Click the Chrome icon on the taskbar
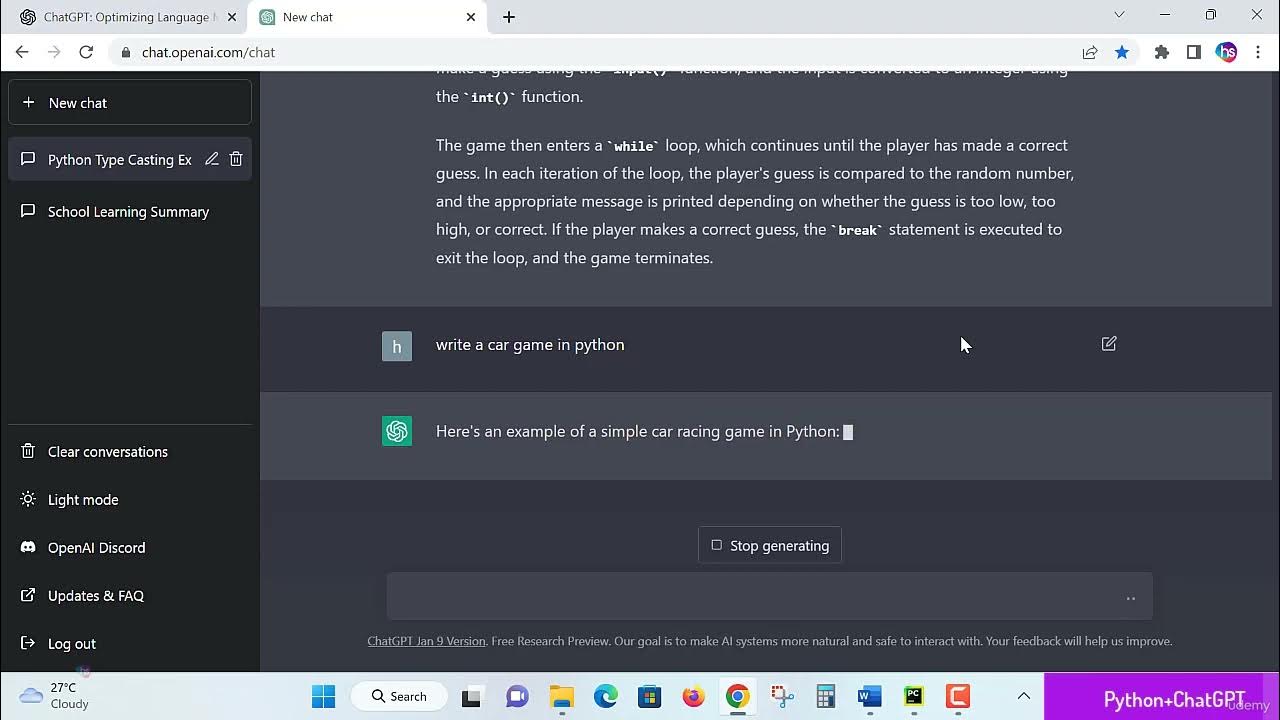This screenshot has height=720, width=1280. (737, 696)
